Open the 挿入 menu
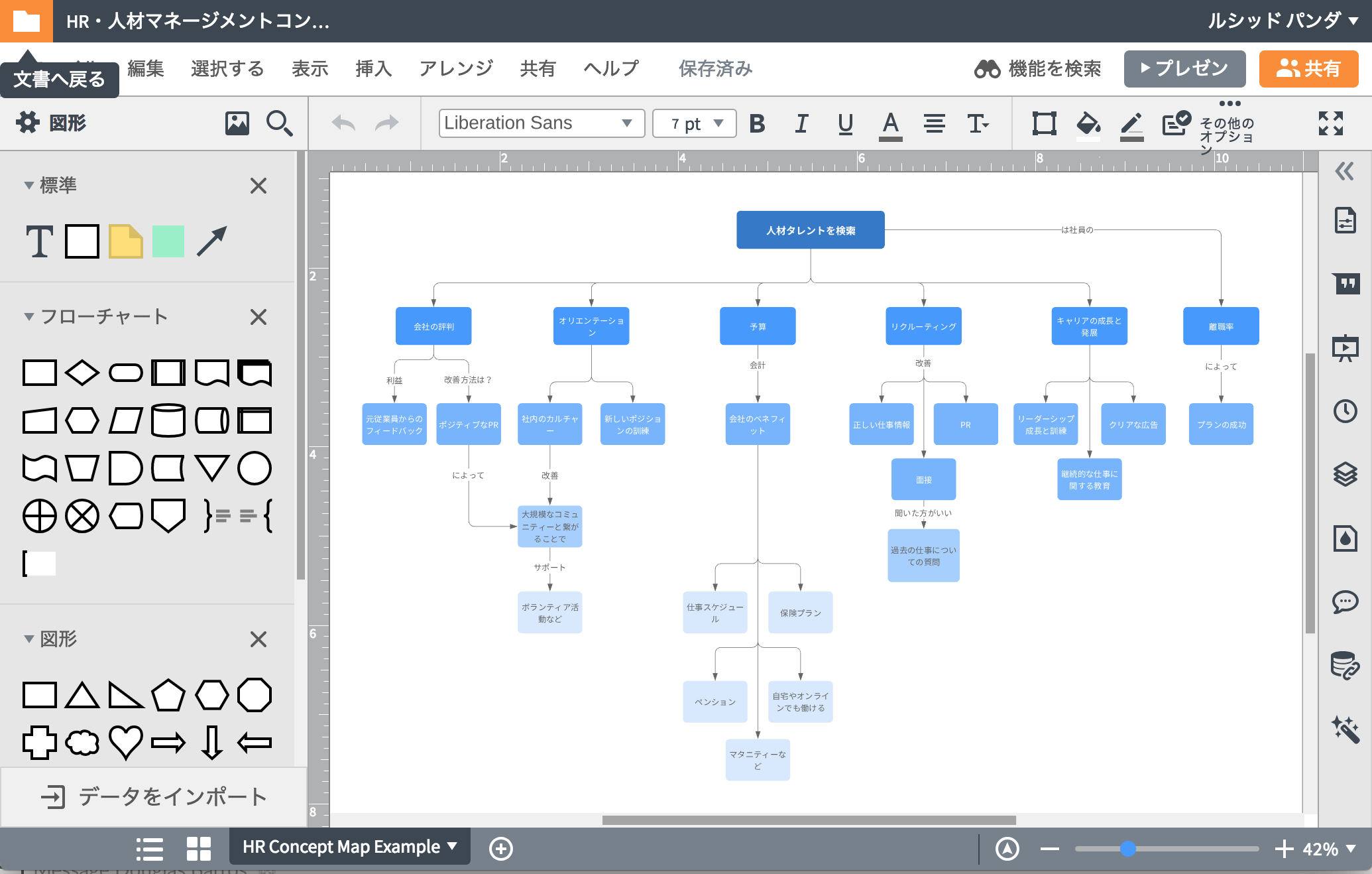The height and width of the screenshot is (874, 1372). tap(373, 68)
